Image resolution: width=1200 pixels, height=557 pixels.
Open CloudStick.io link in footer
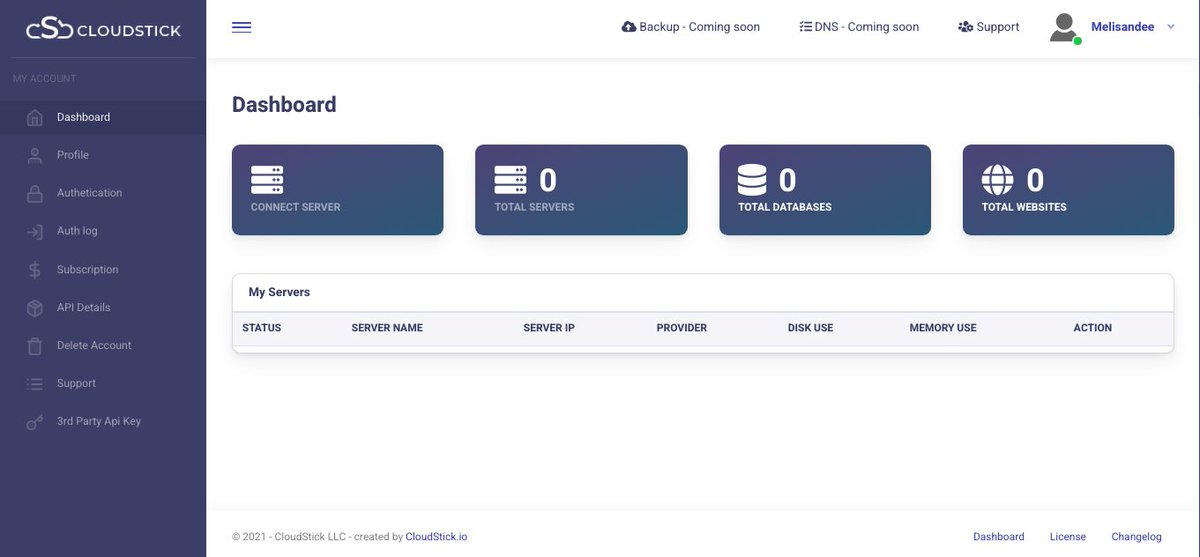[x=436, y=537]
